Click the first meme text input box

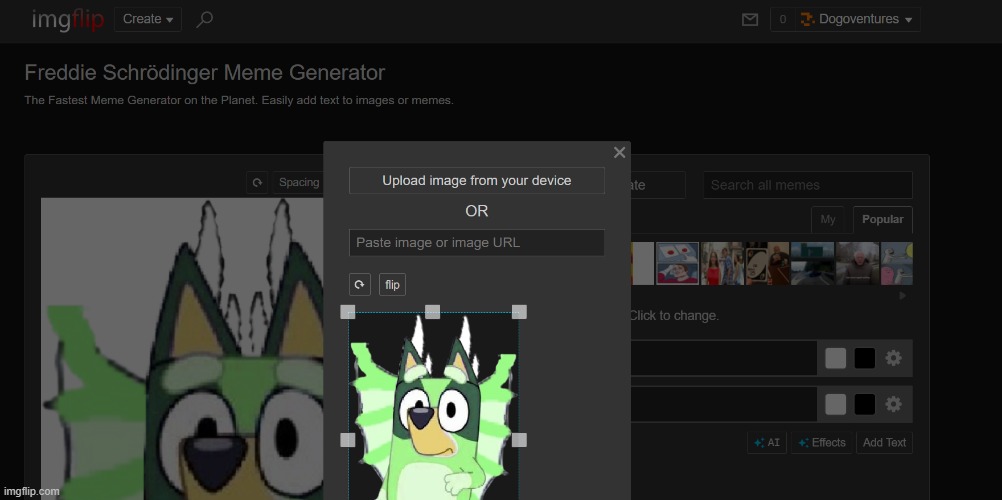point(723,358)
